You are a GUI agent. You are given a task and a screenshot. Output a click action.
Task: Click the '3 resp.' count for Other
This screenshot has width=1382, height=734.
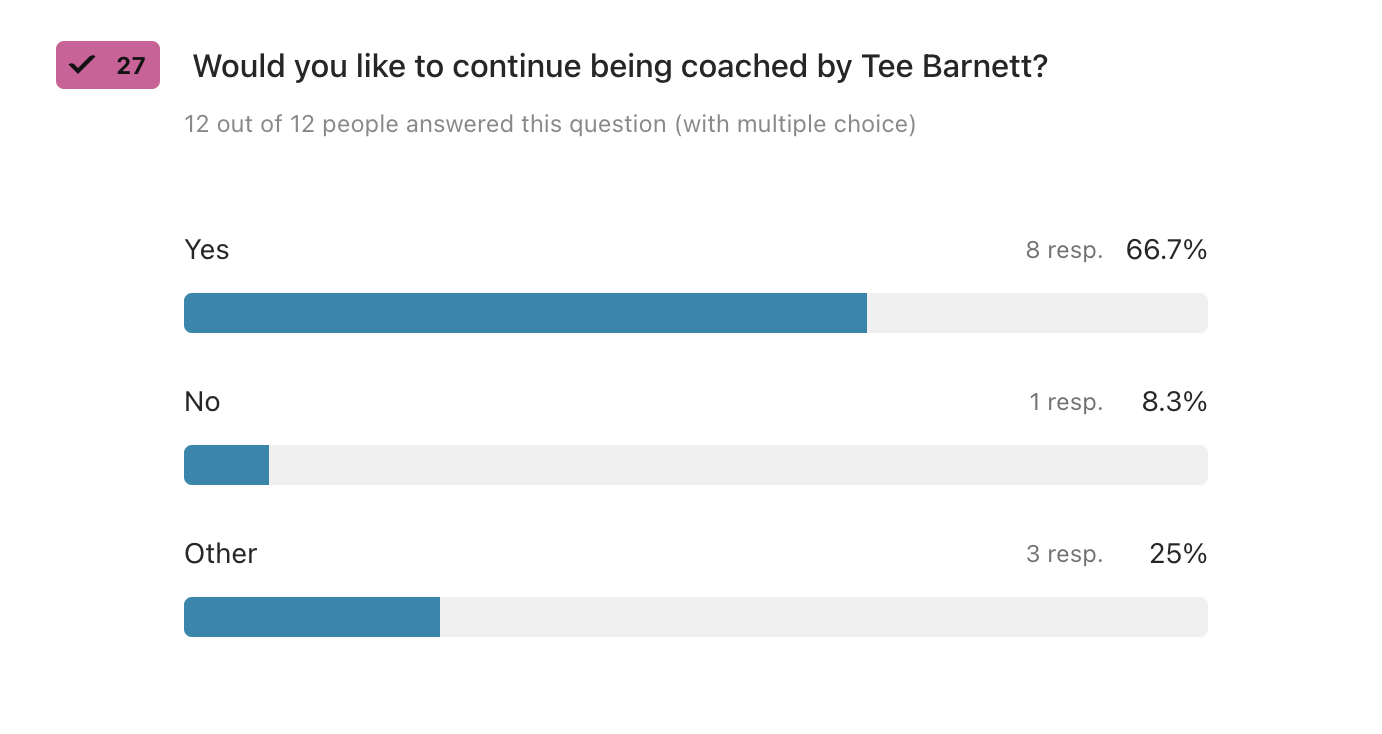(x=1064, y=555)
